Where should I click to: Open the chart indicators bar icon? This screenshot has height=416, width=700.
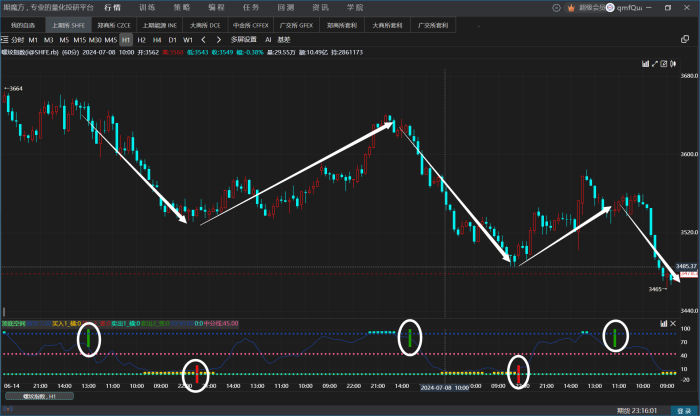coord(645,64)
